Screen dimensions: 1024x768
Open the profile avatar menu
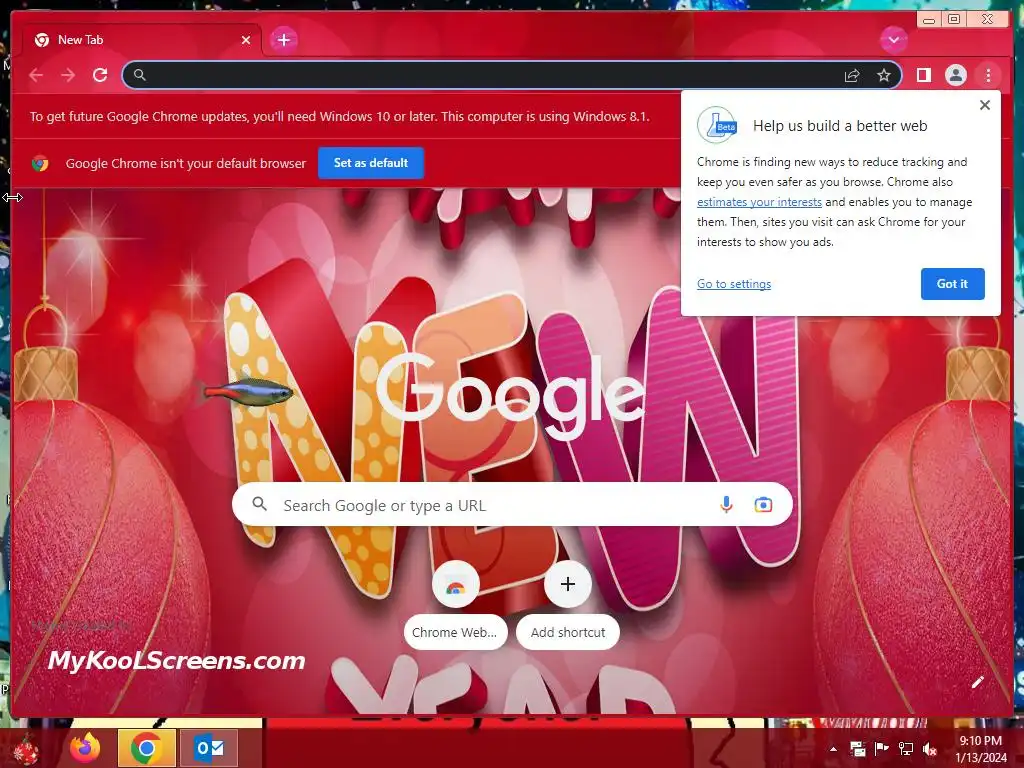pos(955,75)
